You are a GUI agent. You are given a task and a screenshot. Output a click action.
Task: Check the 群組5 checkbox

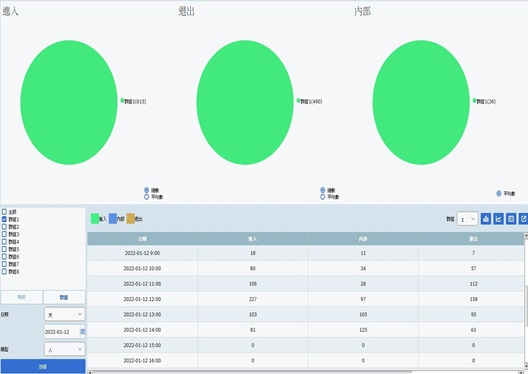coord(4,249)
